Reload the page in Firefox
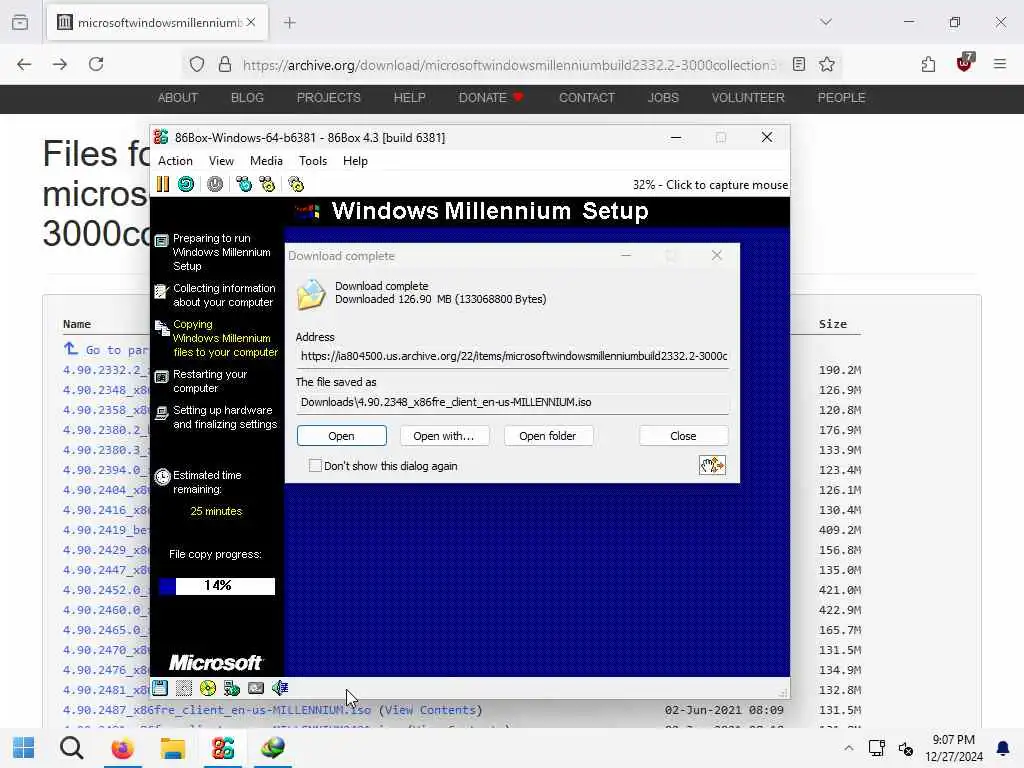Image resolution: width=1024 pixels, height=768 pixels. (x=96, y=64)
